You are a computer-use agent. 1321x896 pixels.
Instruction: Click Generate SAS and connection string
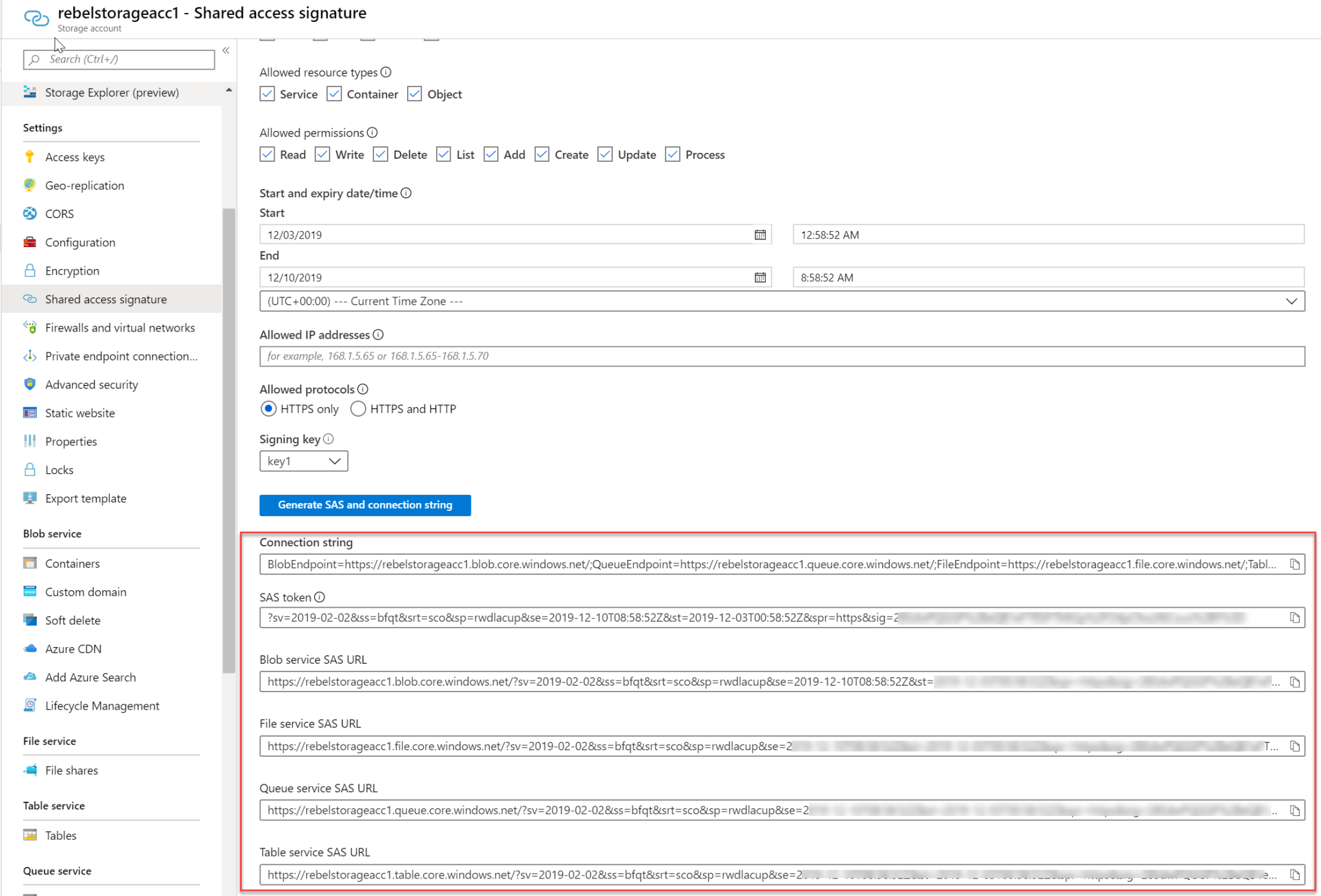(x=364, y=504)
